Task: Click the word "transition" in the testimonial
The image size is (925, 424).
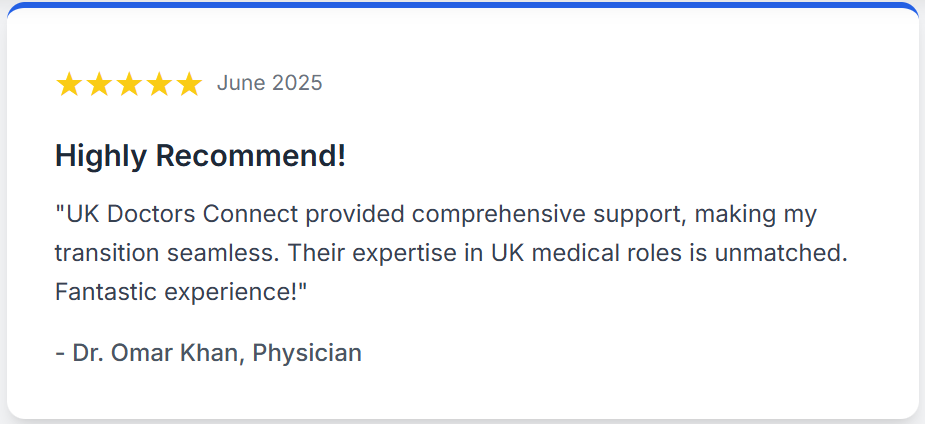Action: point(98,253)
